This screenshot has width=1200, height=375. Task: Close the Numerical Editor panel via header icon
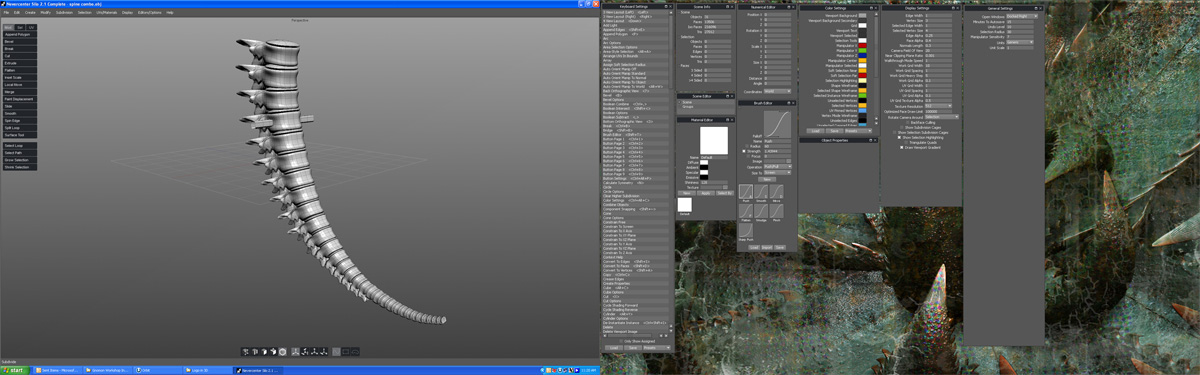coord(793,6)
